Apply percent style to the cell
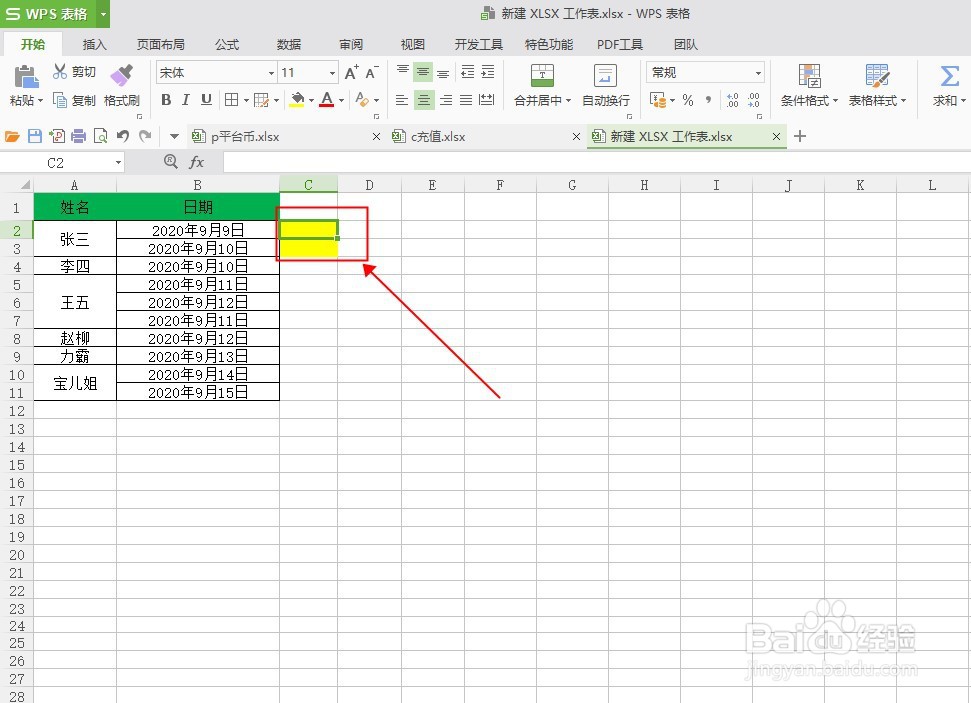Screen dimensions: 971x703 (688, 100)
